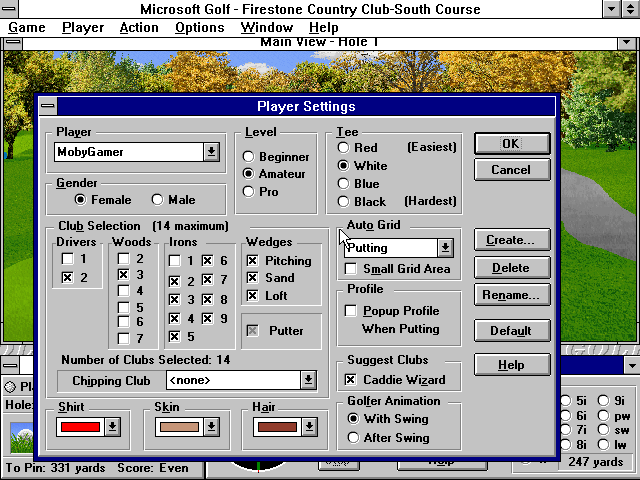
Task: Expand the Chipping Club dropdown
Action: tap(308, 380)
